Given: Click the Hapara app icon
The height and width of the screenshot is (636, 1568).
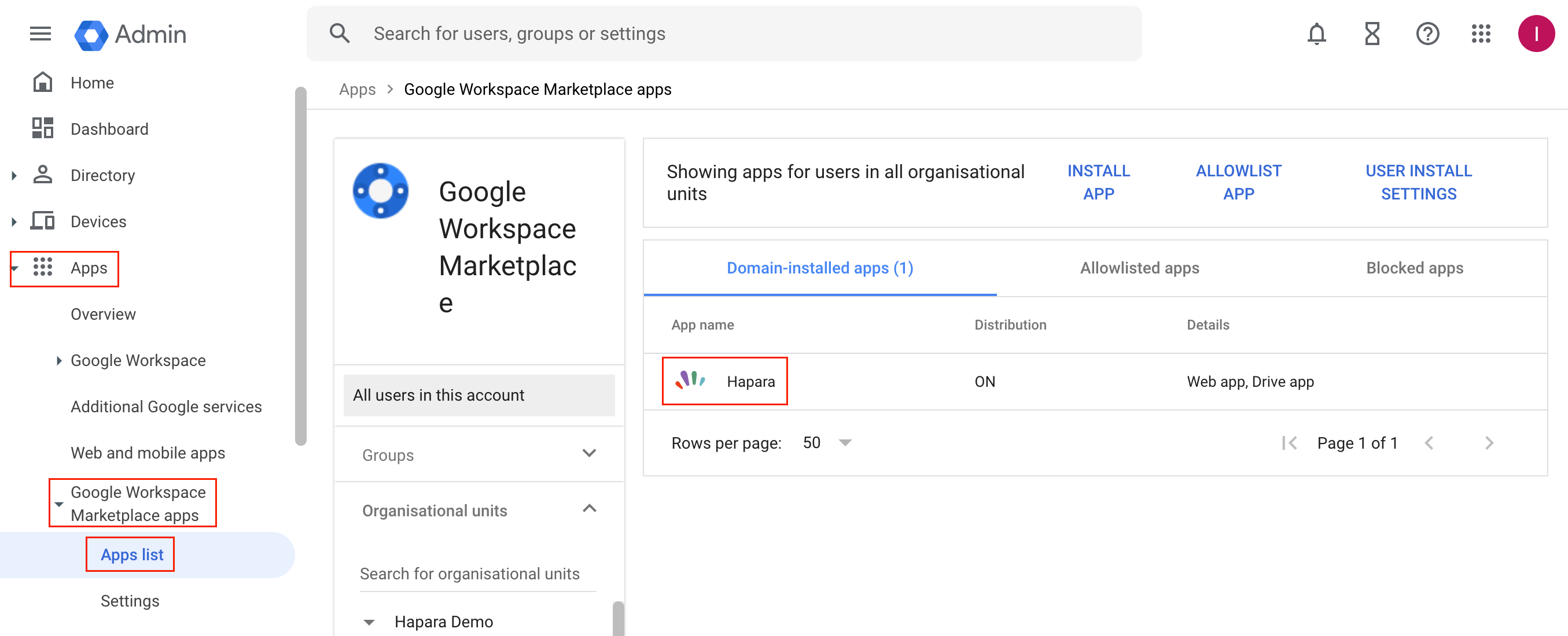Looking at the screenshot, I should click(x=690, y=380).
